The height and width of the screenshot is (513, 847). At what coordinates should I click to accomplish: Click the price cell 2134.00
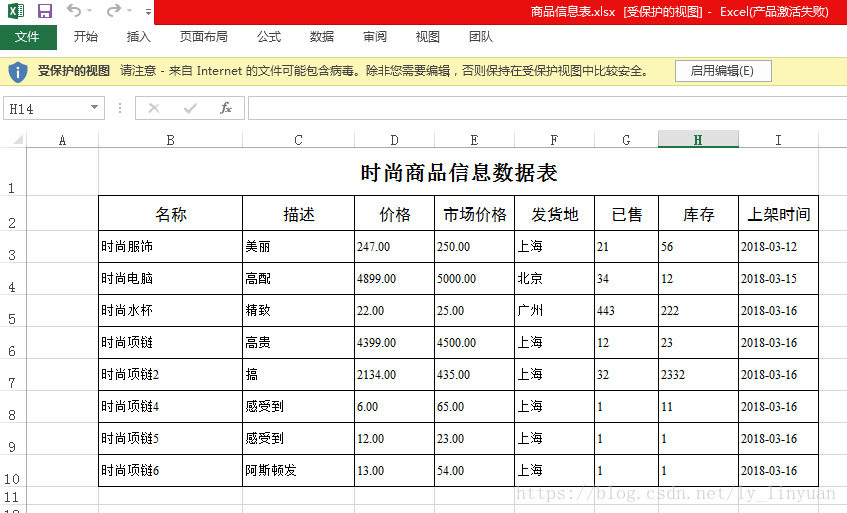[394, 374]
